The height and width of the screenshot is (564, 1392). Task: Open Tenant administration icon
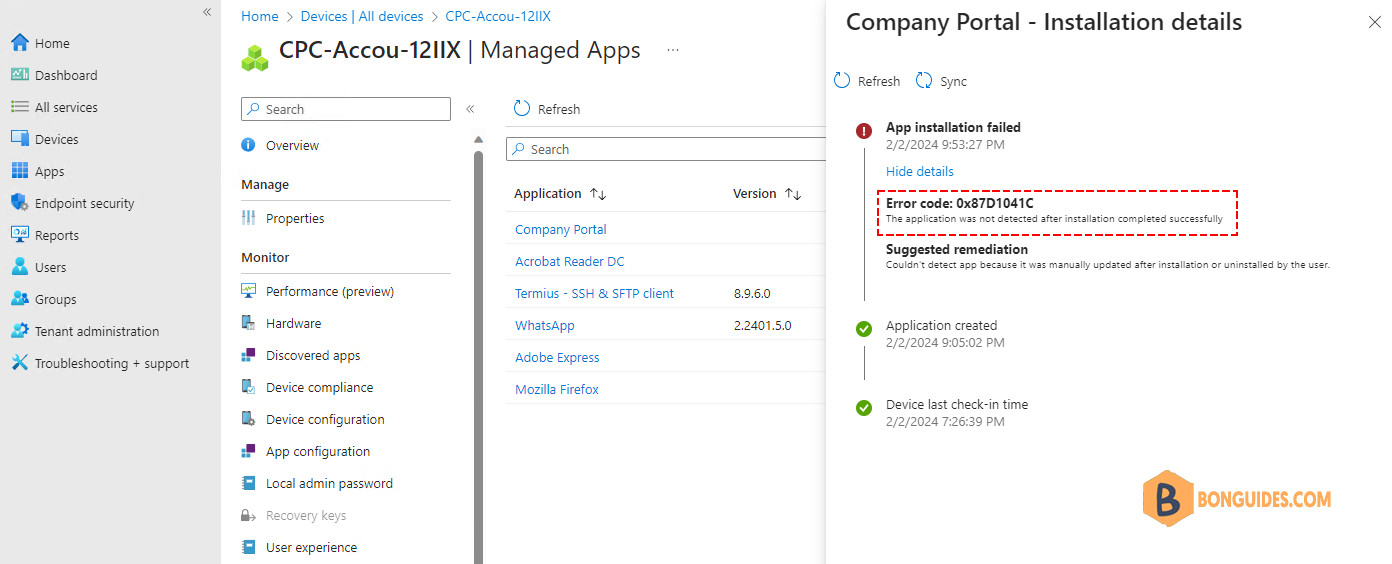tap(19, 331)
